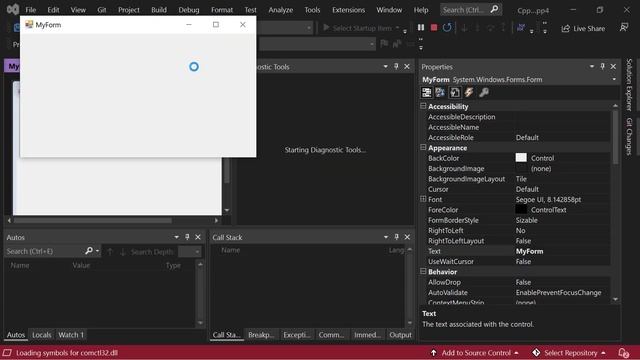Stop debugging with the red square icon

[x=434, y=27]
